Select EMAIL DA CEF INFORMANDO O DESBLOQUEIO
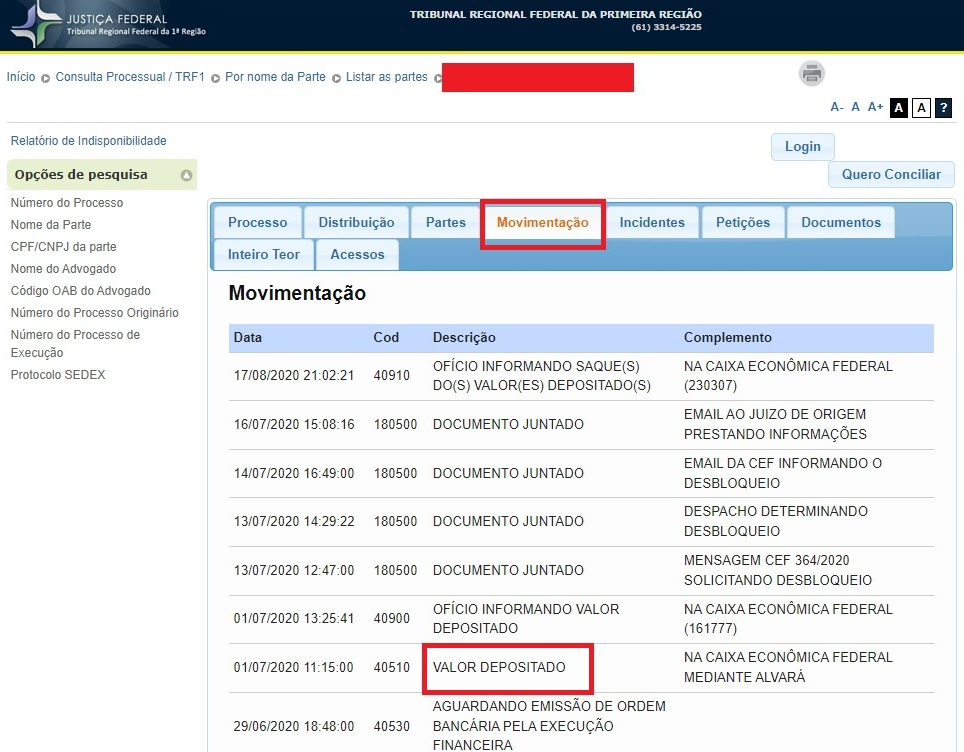Screen dimensions: 964x752 (x=783, y=473)
